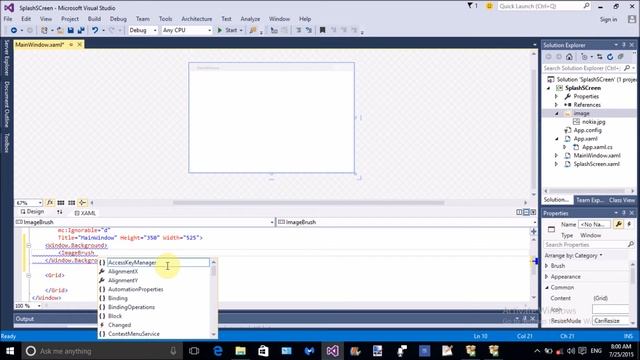Image resolution: width=640 pixels, height=360 pixels.
Task: Click the Windows Start button
Action: click(x=10, y=351)
